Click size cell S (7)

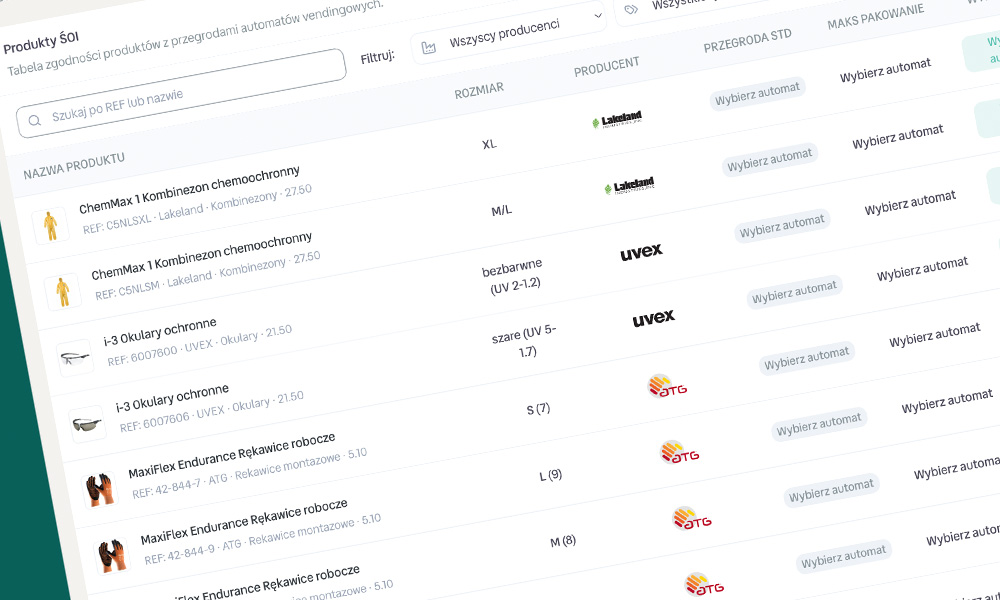(x=538, y=409)
